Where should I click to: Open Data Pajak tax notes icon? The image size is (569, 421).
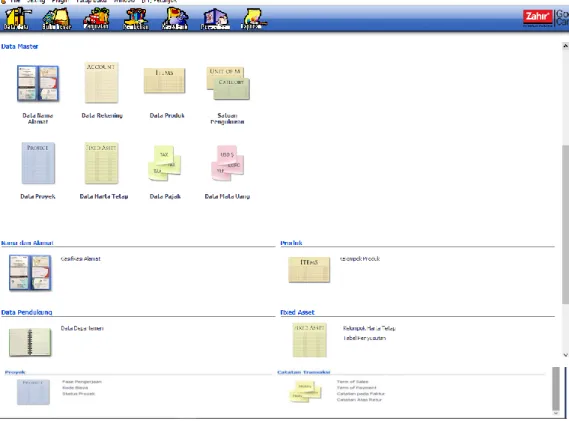164,163
